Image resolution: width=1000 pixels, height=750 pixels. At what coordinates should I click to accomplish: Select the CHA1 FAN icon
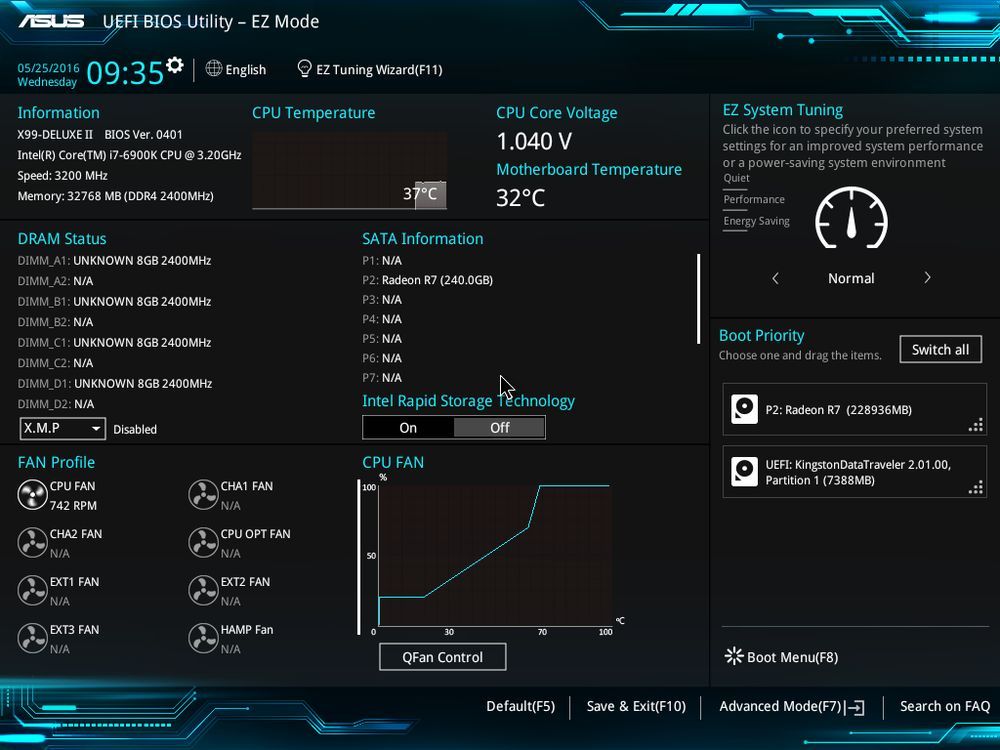[203, 495]
